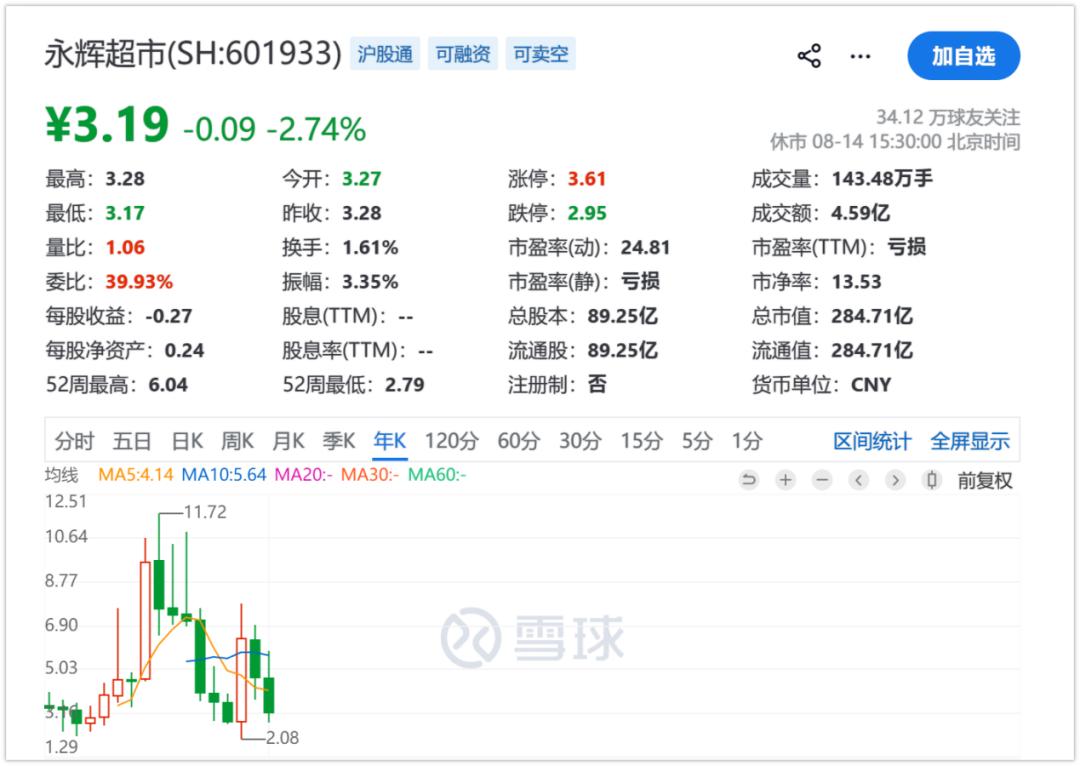Move chart right with right chevron icon

(895, 479)
